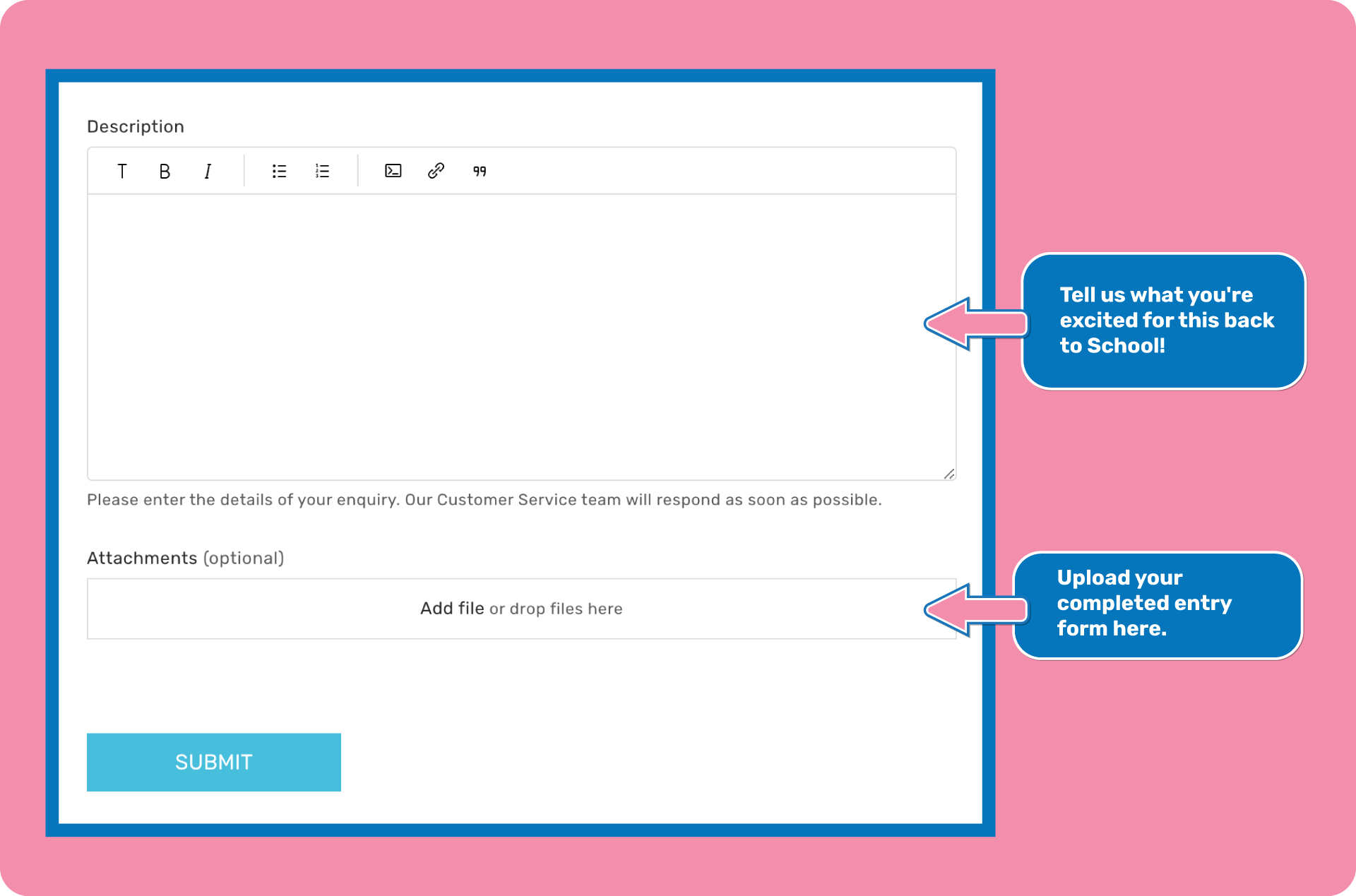Click the Description field label

click(136, 126)
